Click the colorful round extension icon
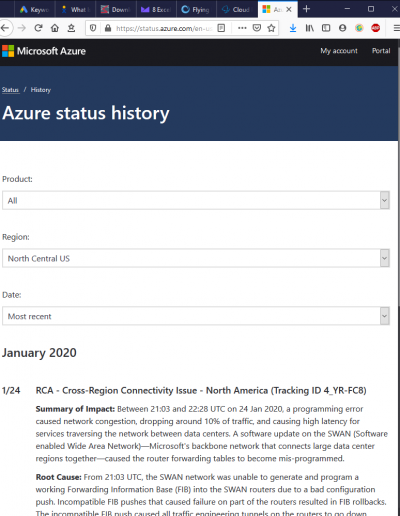Screen dimensions: 400x516 click(x=359, y=28)
